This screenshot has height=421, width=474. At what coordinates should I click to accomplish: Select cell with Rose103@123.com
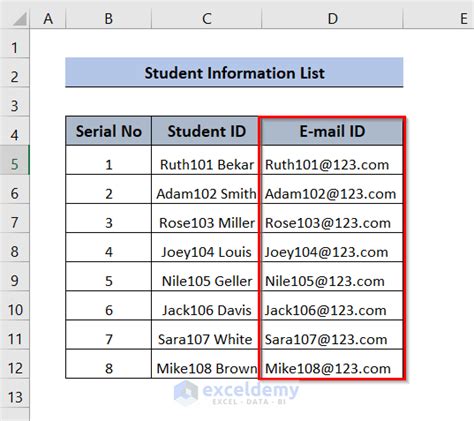pos(332,218)
